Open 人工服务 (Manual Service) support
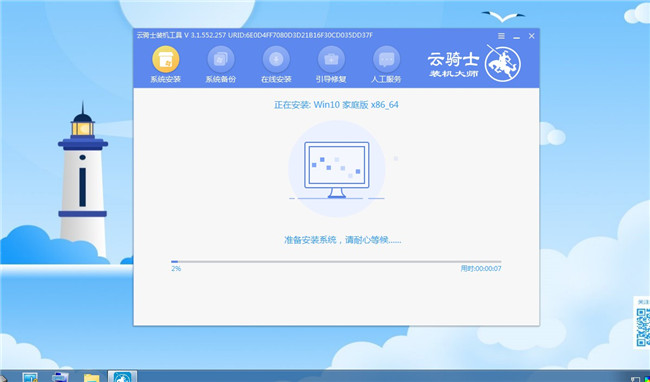 pos(386,65)
